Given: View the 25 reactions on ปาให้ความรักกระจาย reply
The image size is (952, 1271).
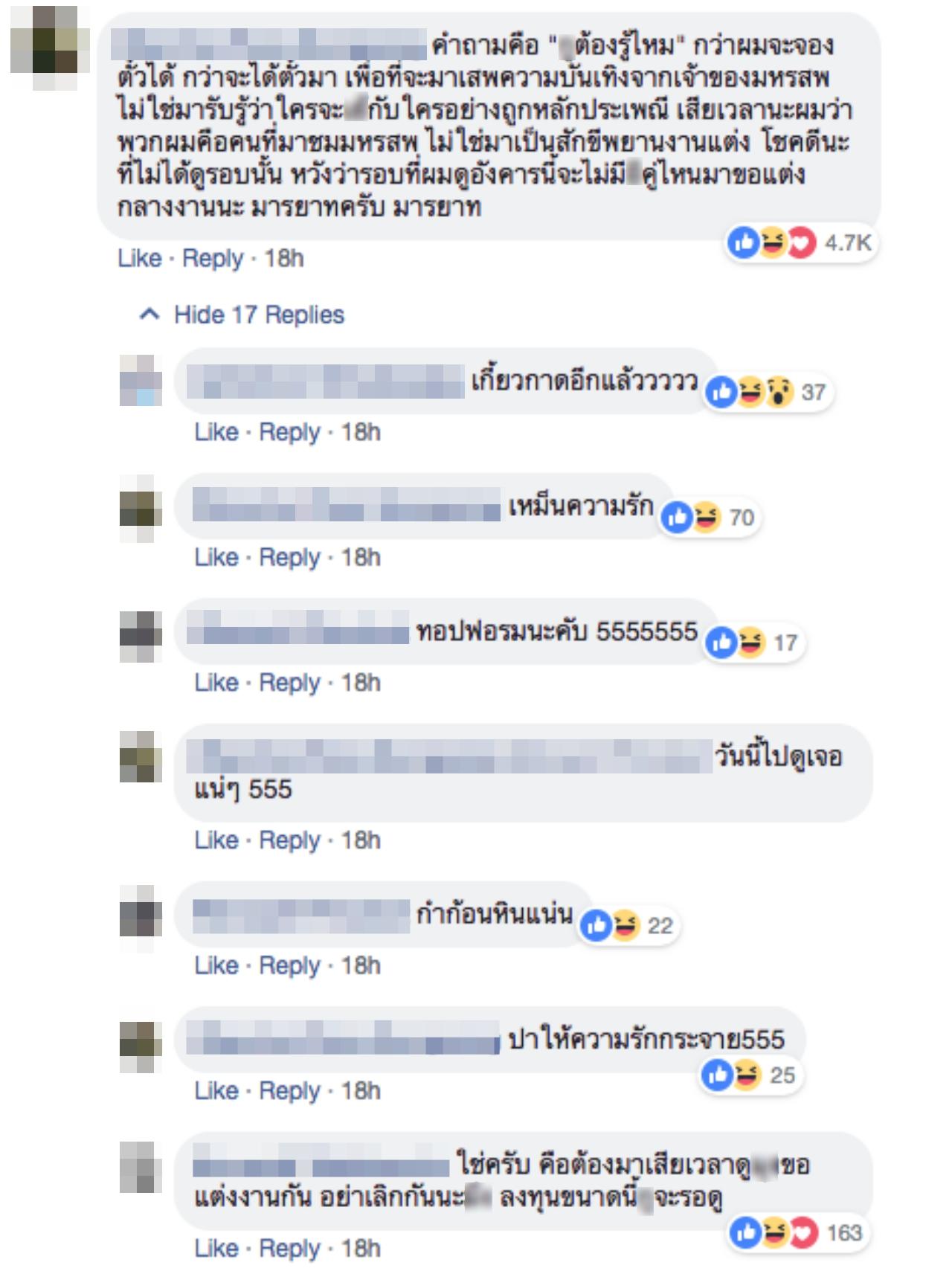Looking at the screenshot, I should coord(750,1075).
